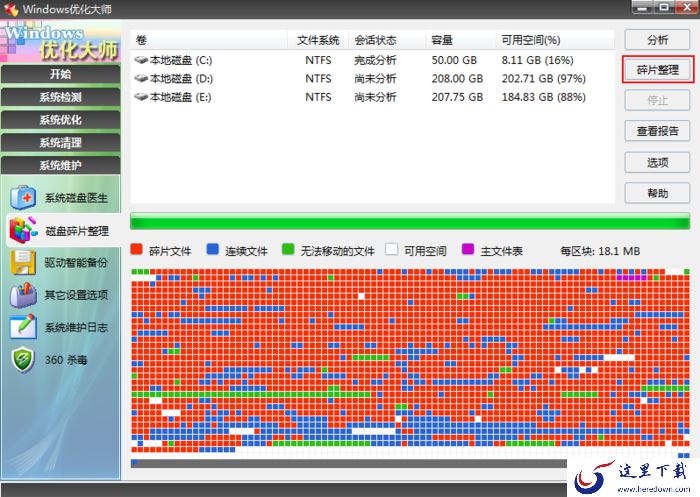Click the 8.11 GB (16%) free space value
Viewport: 700px width, 497px height.
538,60
